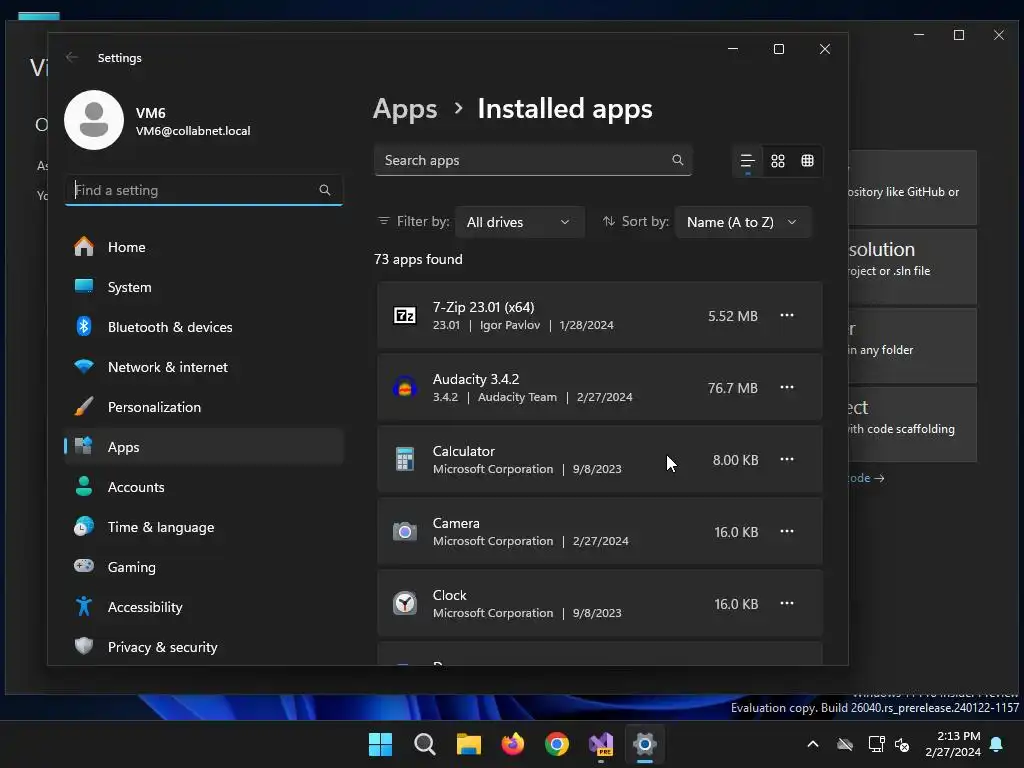Open System settings in sidebar

(204, 287)
